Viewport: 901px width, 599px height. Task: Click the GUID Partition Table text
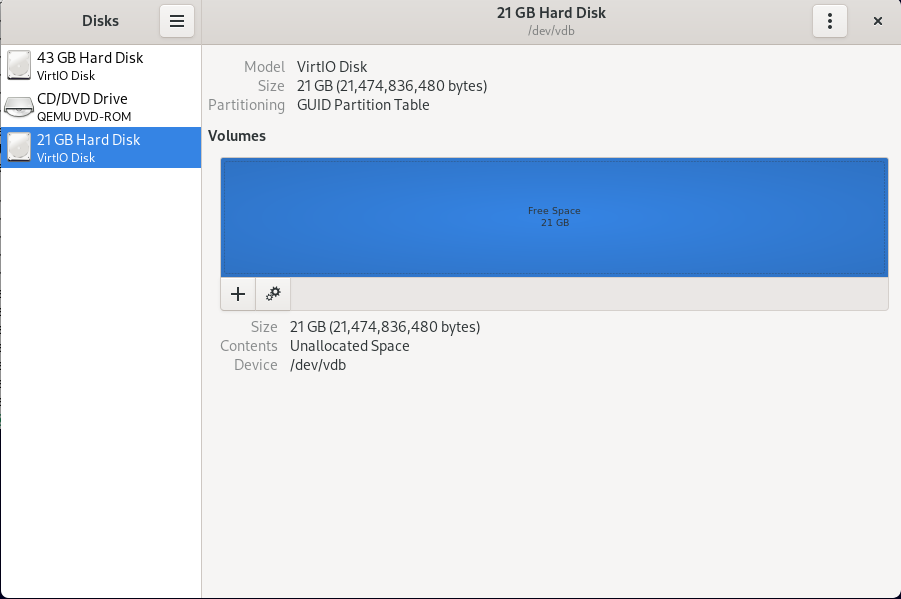[363, 105]
